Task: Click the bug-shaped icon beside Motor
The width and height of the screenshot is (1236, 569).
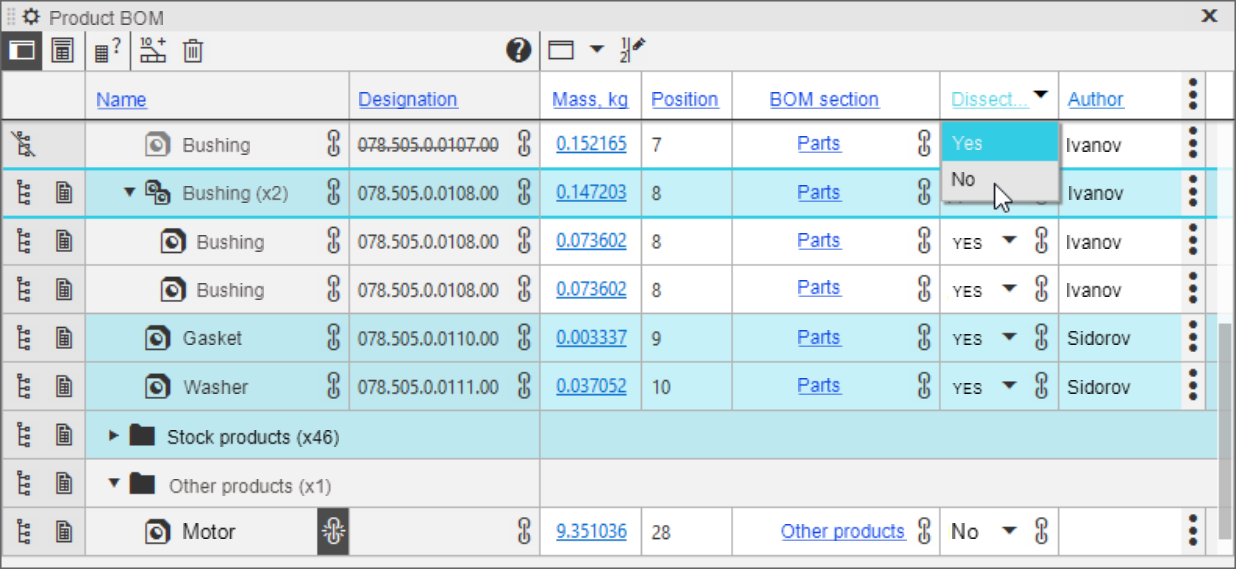Action: 333,532
